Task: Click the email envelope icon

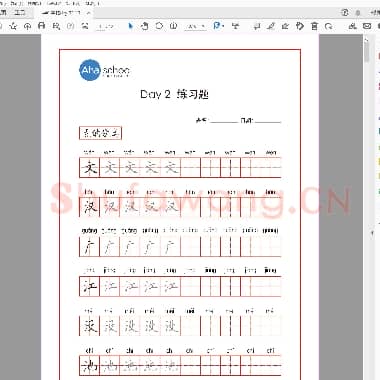Action: pyautogui.click(x=367, y=26)
